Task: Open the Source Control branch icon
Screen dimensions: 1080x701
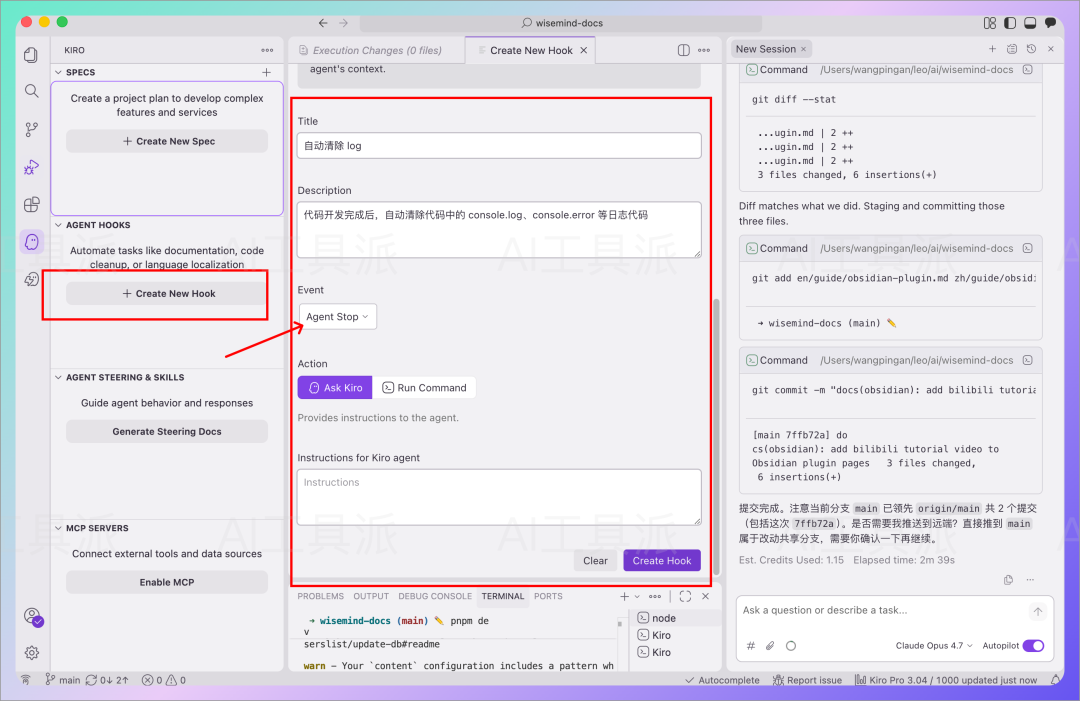Action: tap(32, 129)
